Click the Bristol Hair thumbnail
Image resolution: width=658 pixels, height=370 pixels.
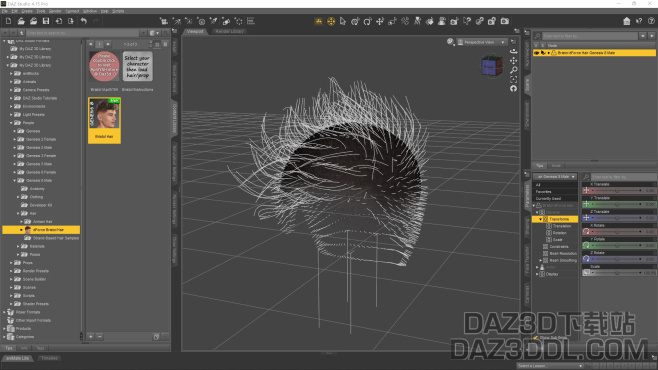pyautogui.click(x=104, y=120)
